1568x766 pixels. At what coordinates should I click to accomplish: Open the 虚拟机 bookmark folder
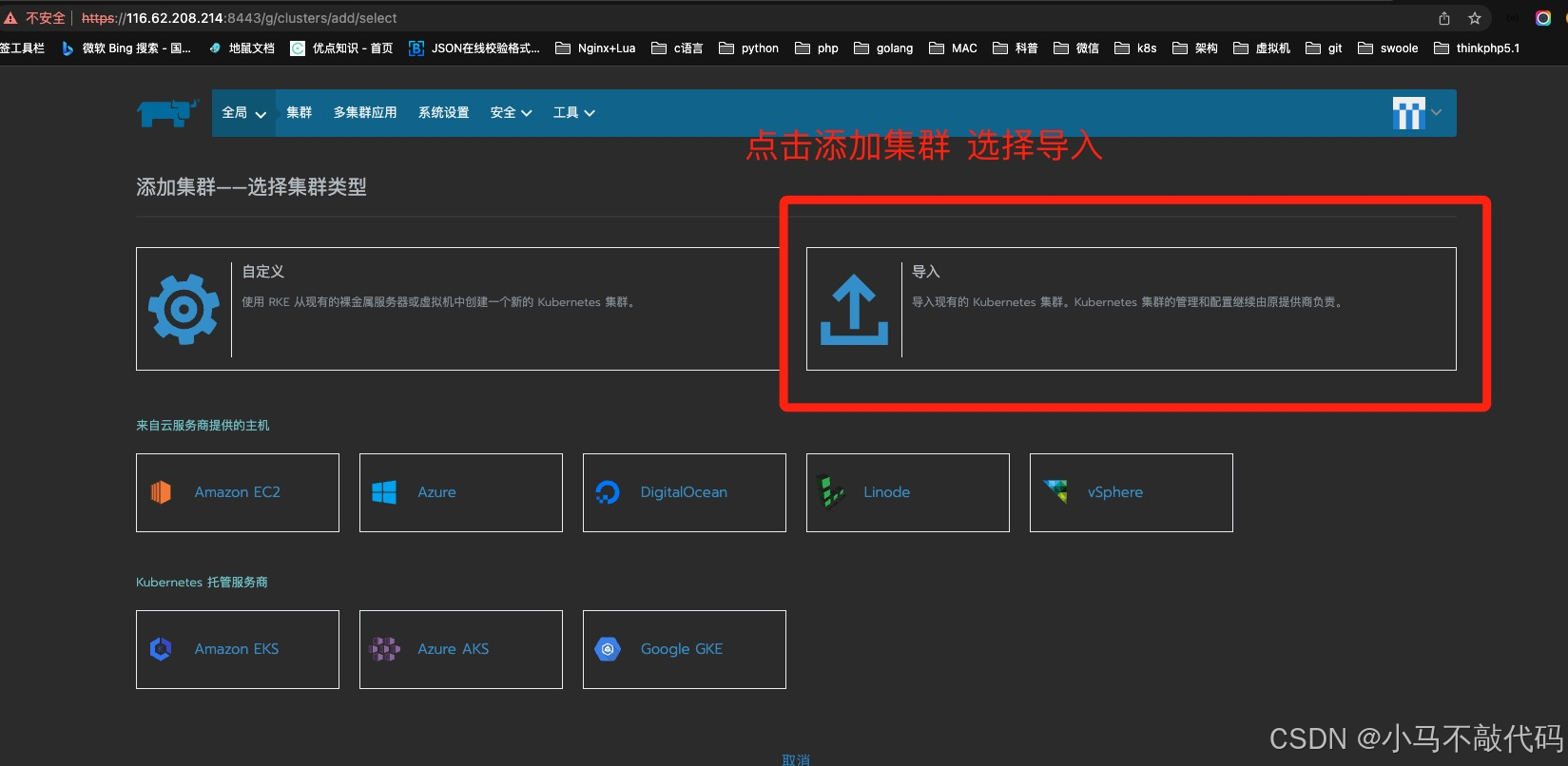pos(1262,48)
